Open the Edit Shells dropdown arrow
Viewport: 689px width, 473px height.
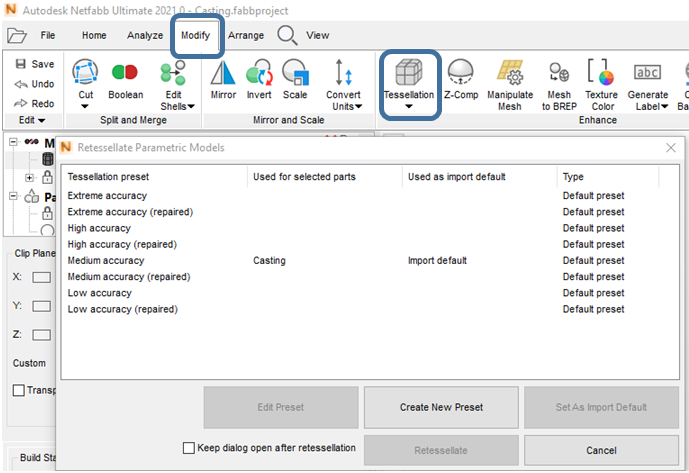click(x=191, y=106)
